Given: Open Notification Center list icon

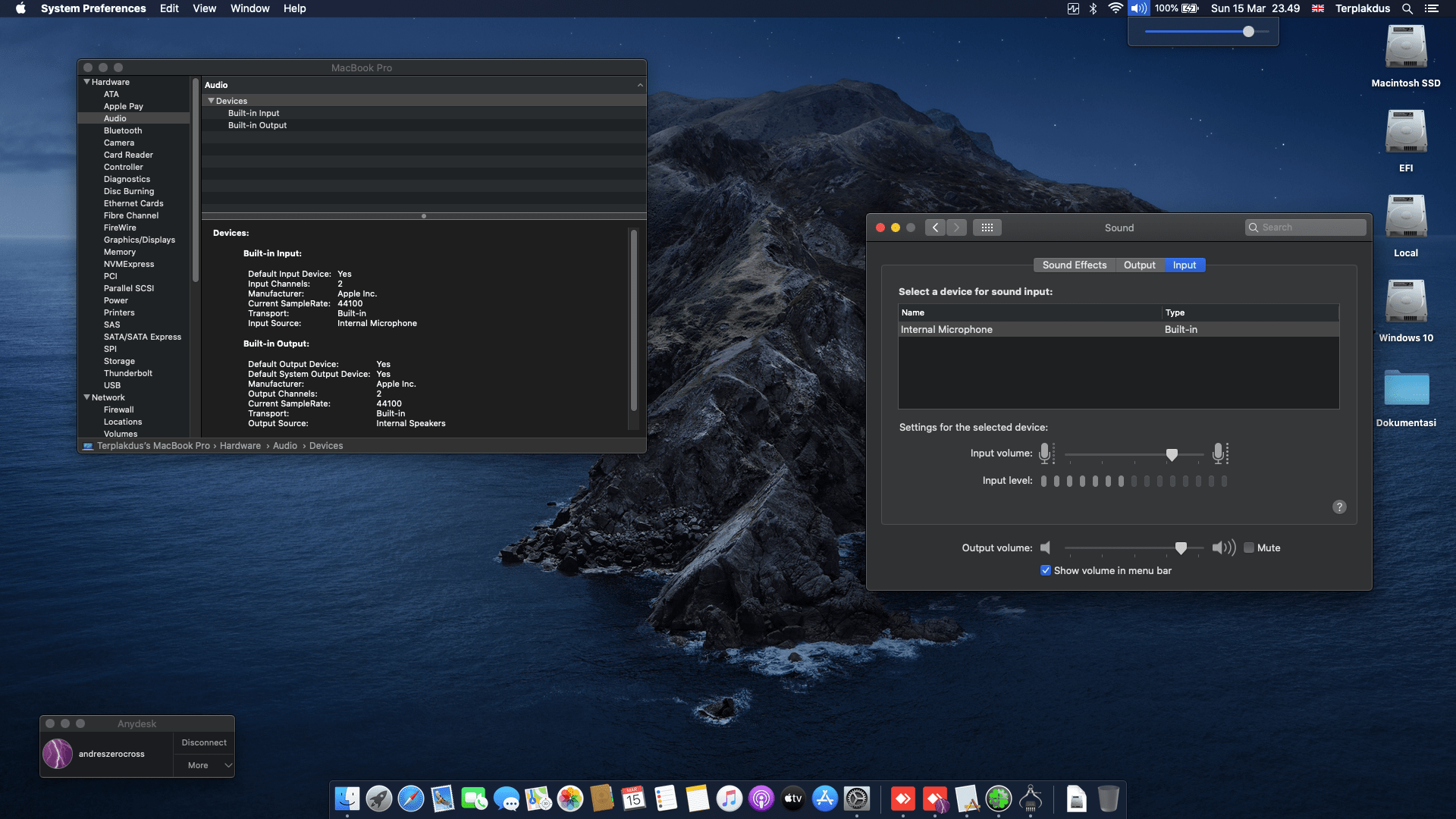Looking at the screenshot, I should coord(1431,8).
